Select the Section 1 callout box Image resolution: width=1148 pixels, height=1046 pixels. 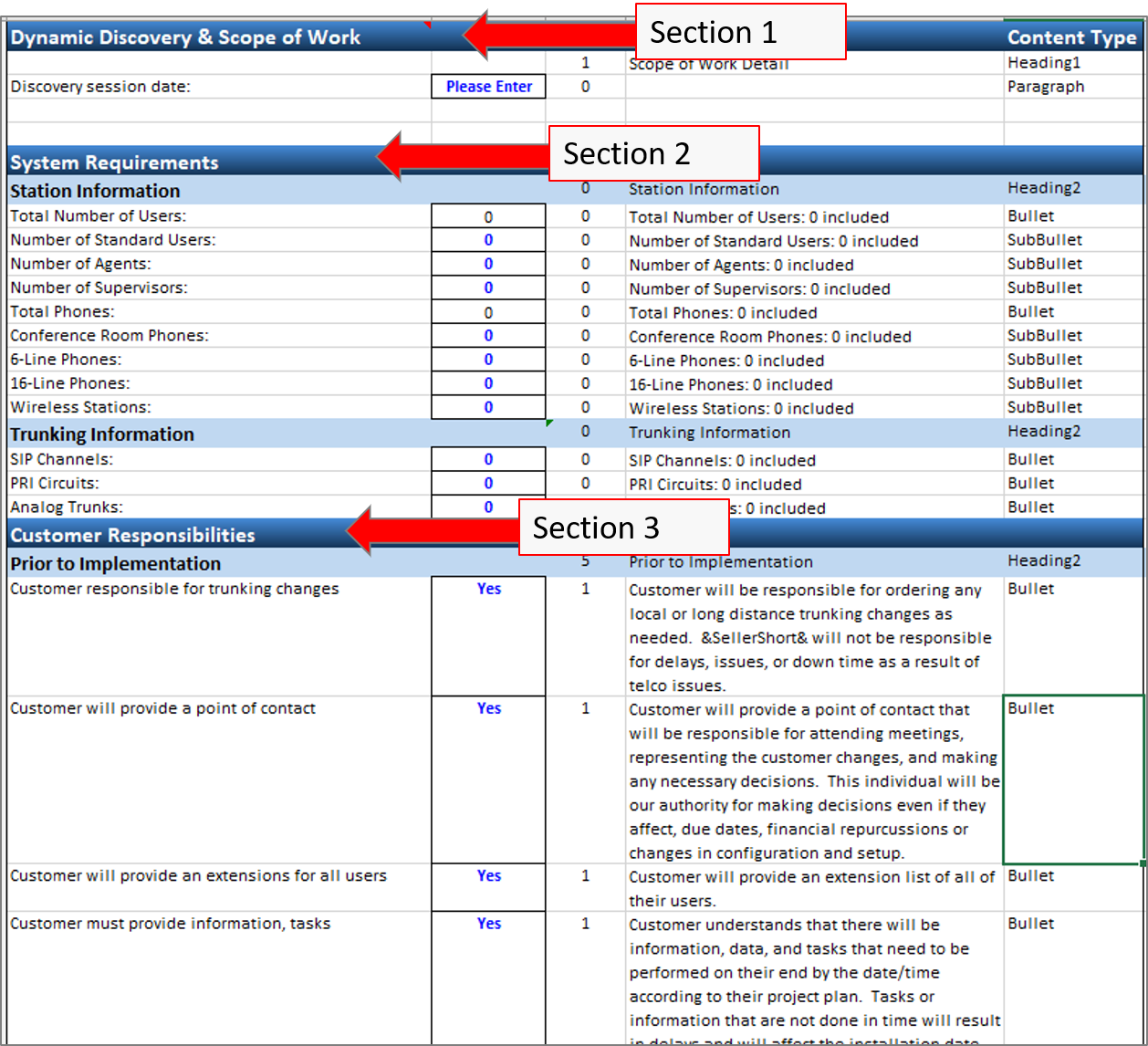point(740,32)
